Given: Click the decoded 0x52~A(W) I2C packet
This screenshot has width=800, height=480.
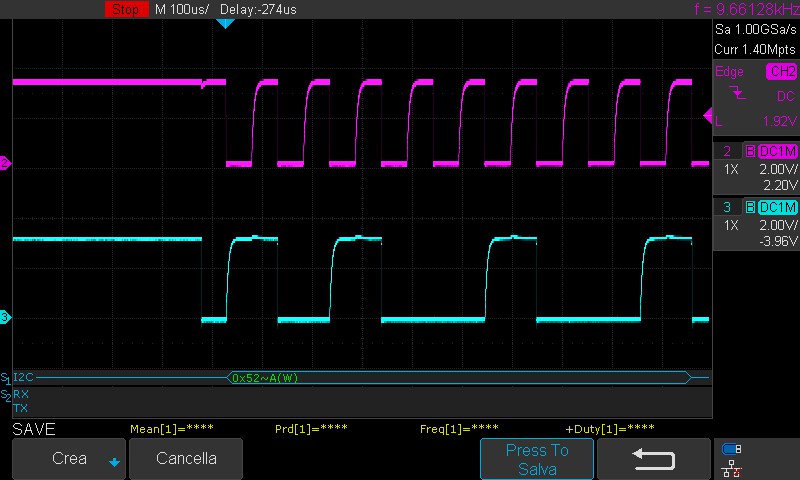Looking at the screenshot, I should coord(265,378).
